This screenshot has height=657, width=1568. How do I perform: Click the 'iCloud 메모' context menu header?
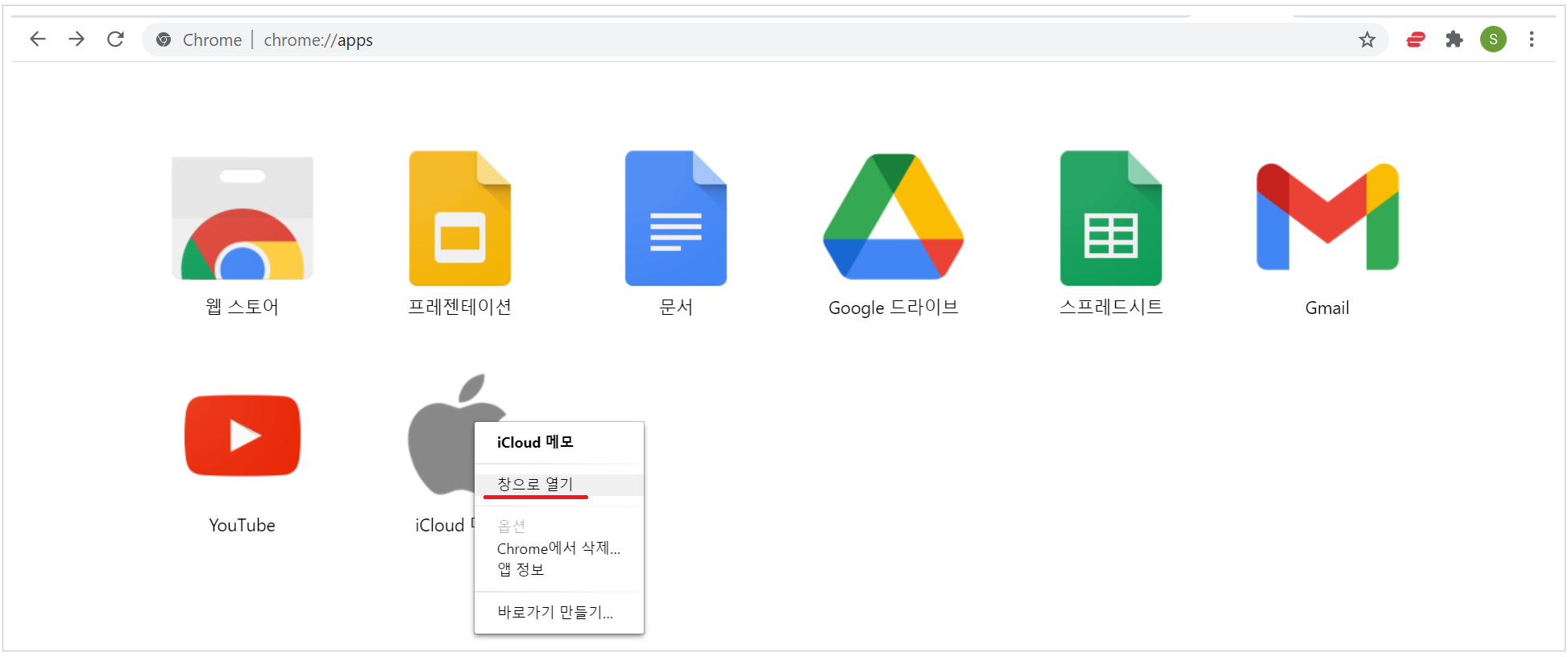tap(535, 442)
